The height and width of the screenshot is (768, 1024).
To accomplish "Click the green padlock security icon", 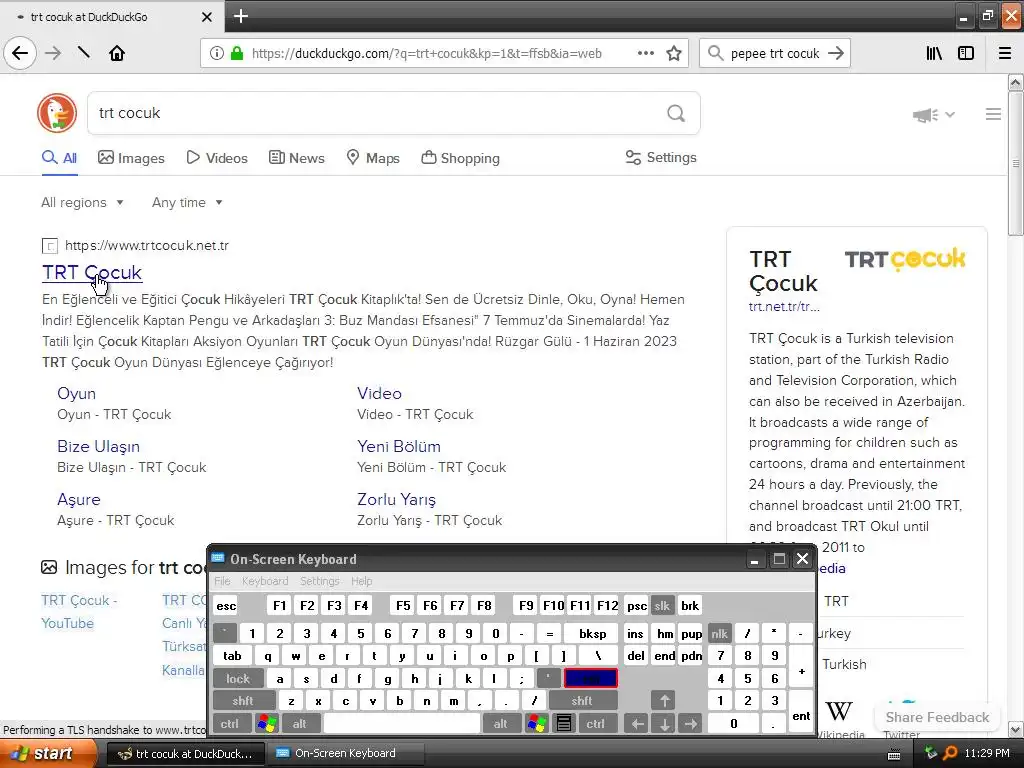I will [237, 54].
